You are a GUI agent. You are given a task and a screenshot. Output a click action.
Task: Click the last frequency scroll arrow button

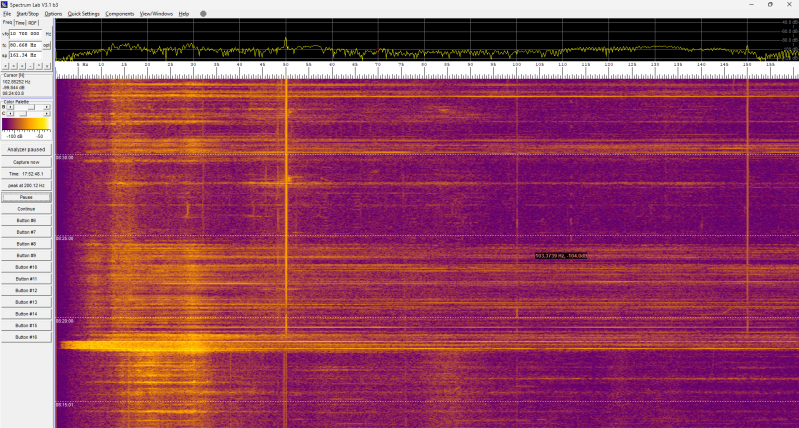pos(47,67)
